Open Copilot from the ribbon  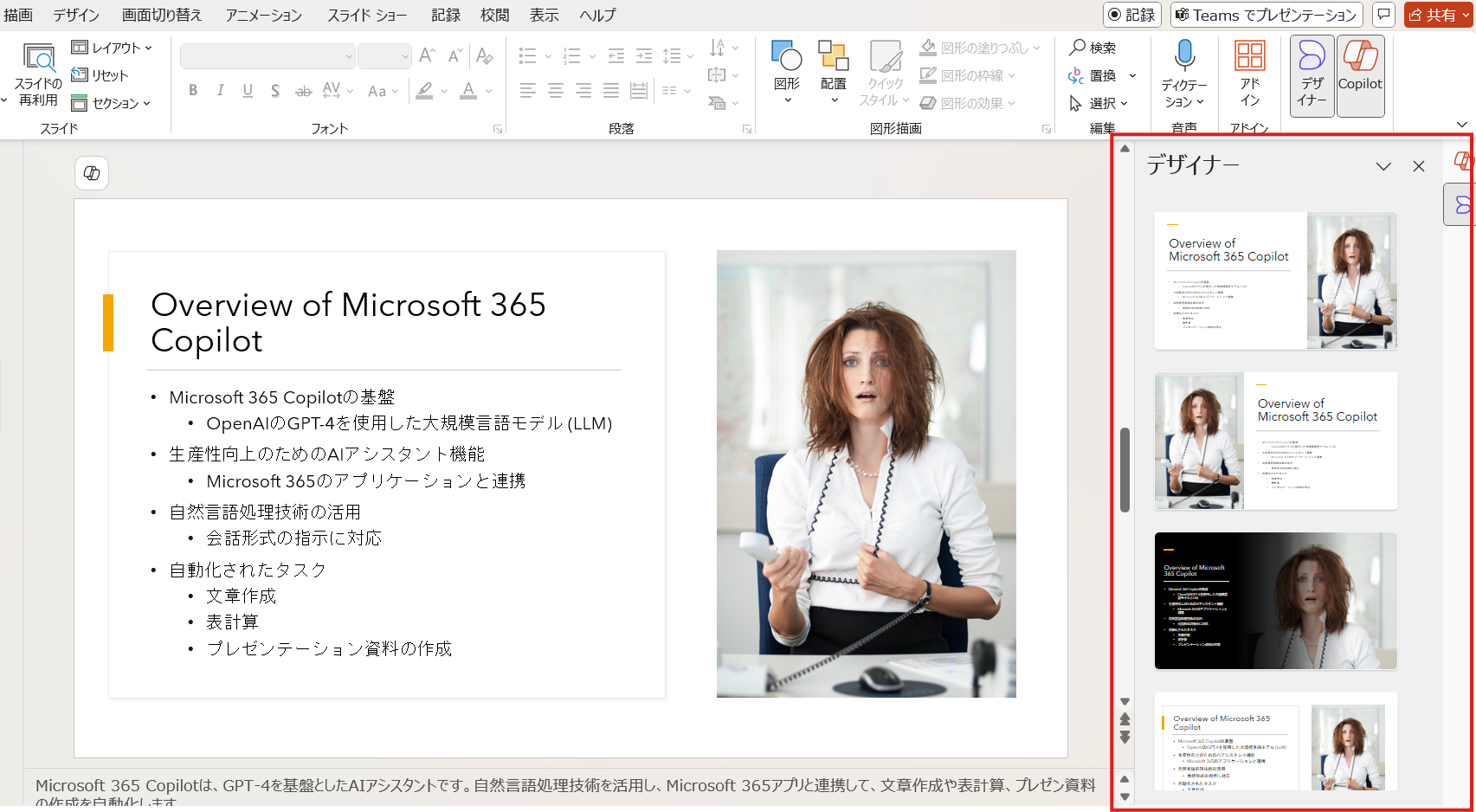coord(1361,76)
